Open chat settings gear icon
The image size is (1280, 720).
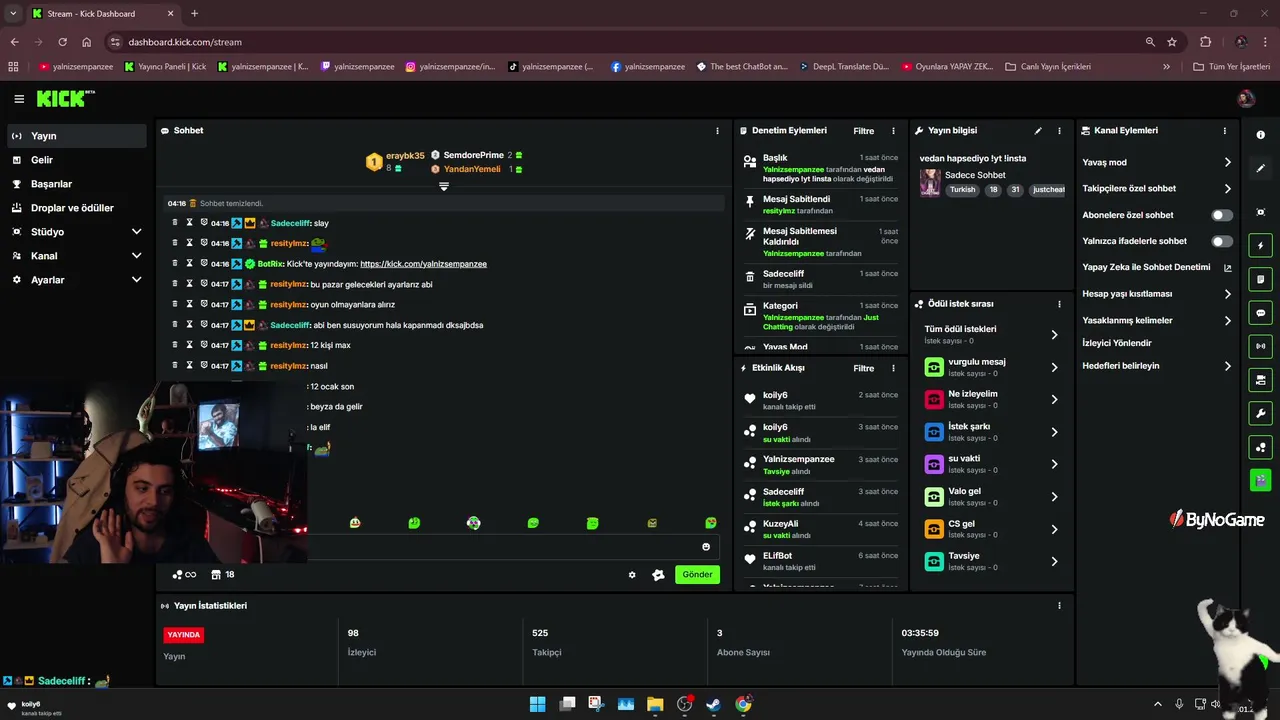[x=632, y=575]
